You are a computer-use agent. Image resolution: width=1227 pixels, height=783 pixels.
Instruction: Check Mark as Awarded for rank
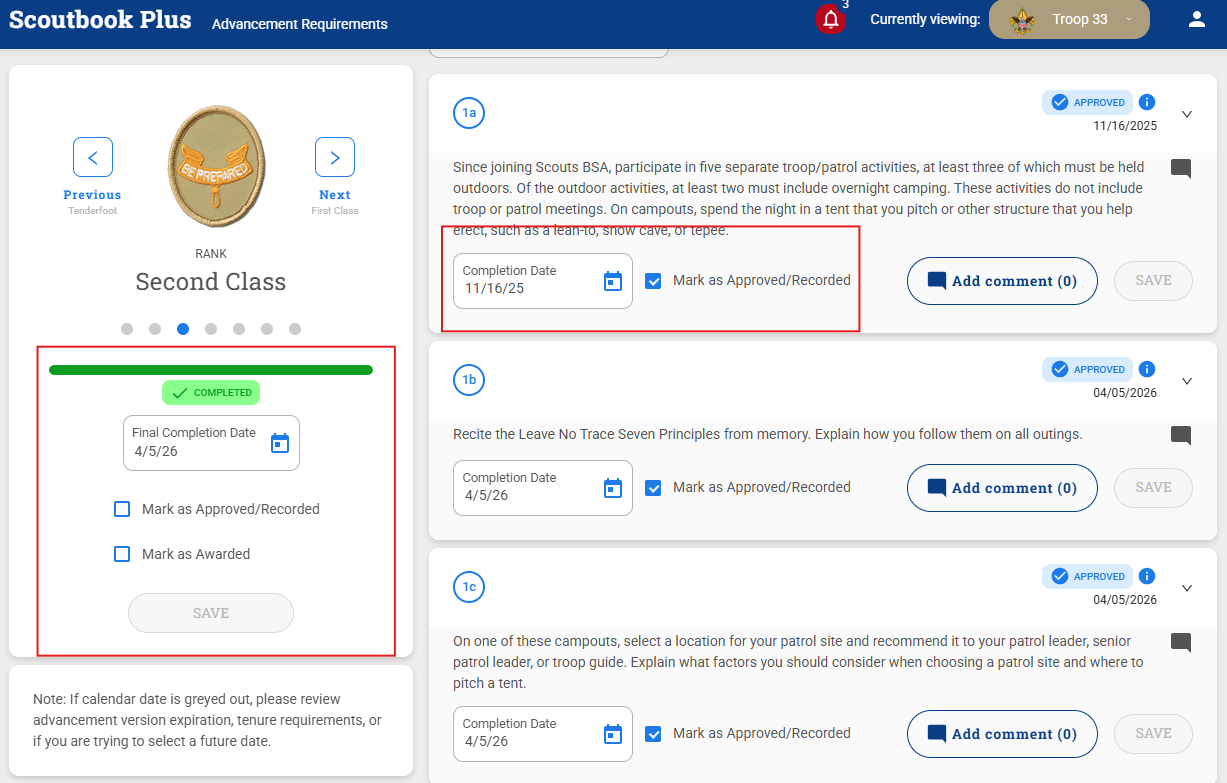point(122,554)
